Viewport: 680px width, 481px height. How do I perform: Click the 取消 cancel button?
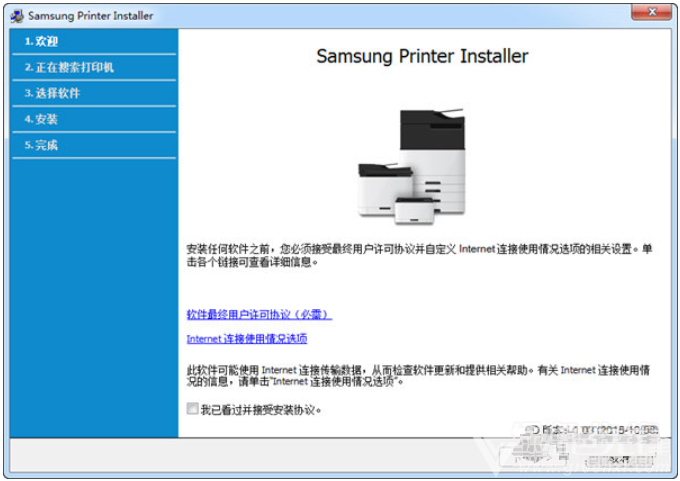(x=620, y=460)
